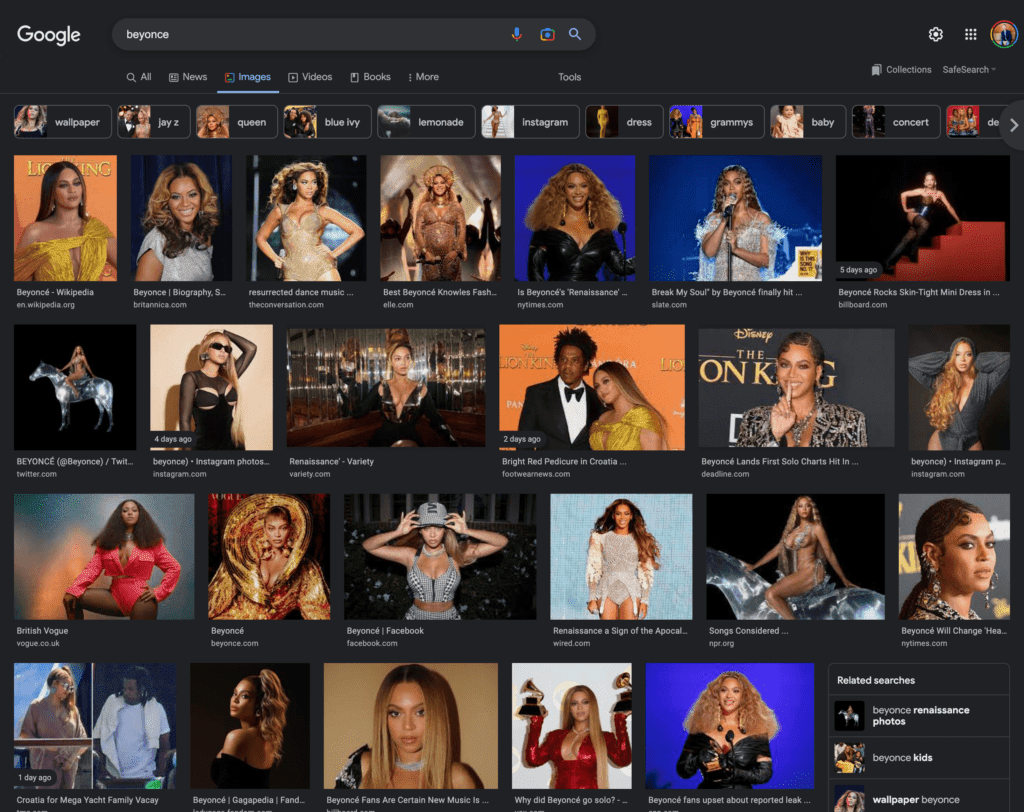Open the Beyoncé Wikipedia image thumbnail
The width and height of the screenshot is (1024, 812).
pyautogui.click(x=65, y=218)
